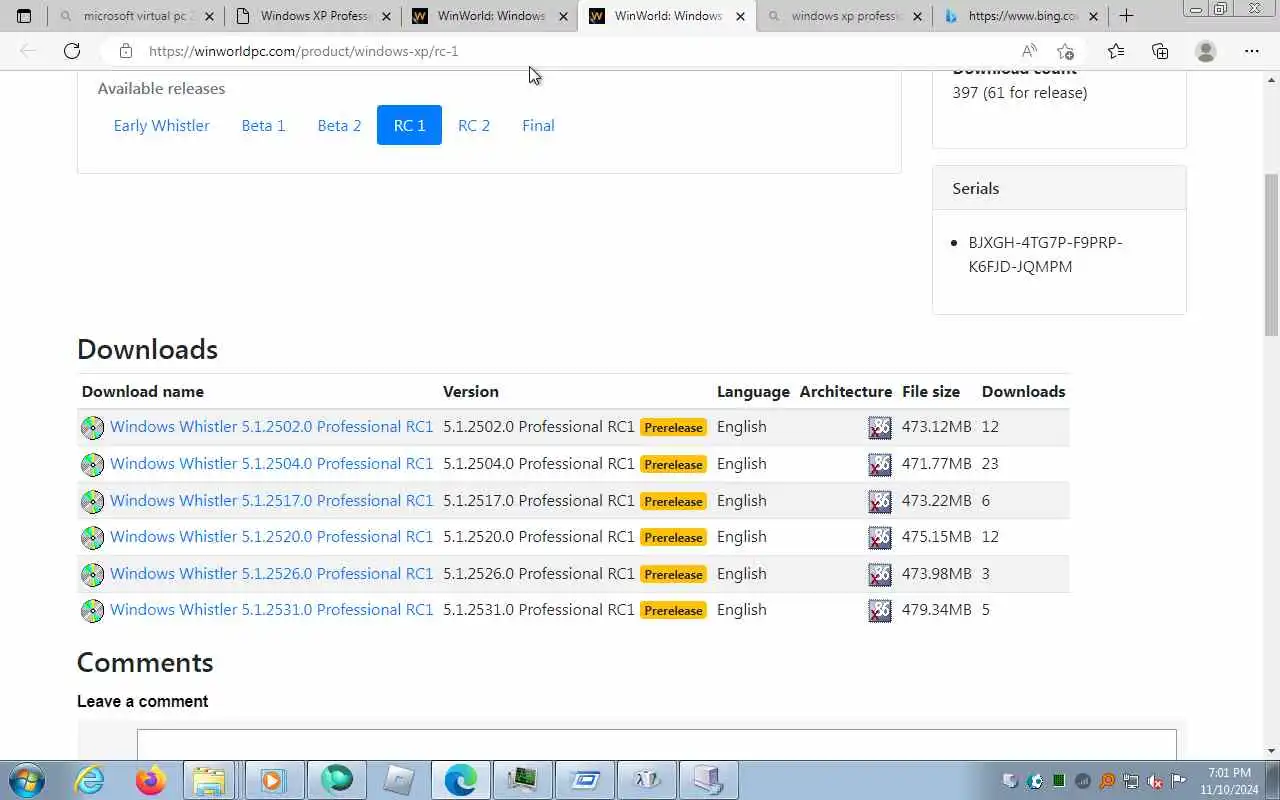Open the computer icon taskbar app
The height and width of the screenshot is (800, 1280).
point(708,780)
